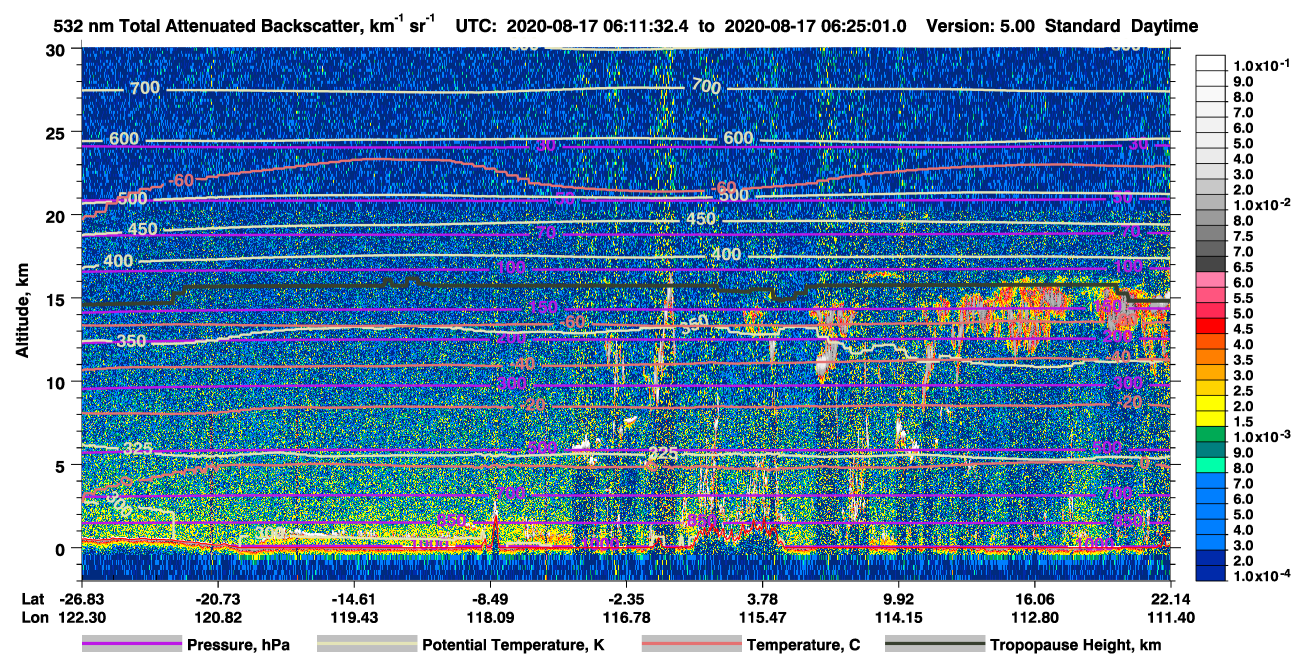The width and height of the screenshot is (1300, 667).
Task: Click the 'Tropopause Height, km' legend label
Action: 1075,645
